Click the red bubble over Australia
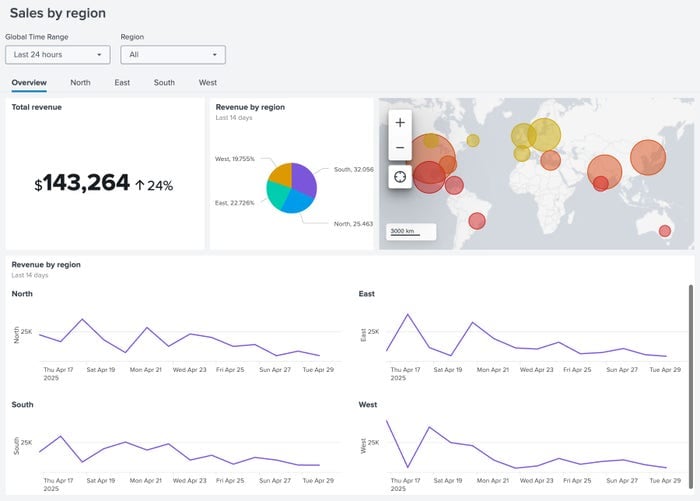 pyautogui.click(x=665, y=232)
